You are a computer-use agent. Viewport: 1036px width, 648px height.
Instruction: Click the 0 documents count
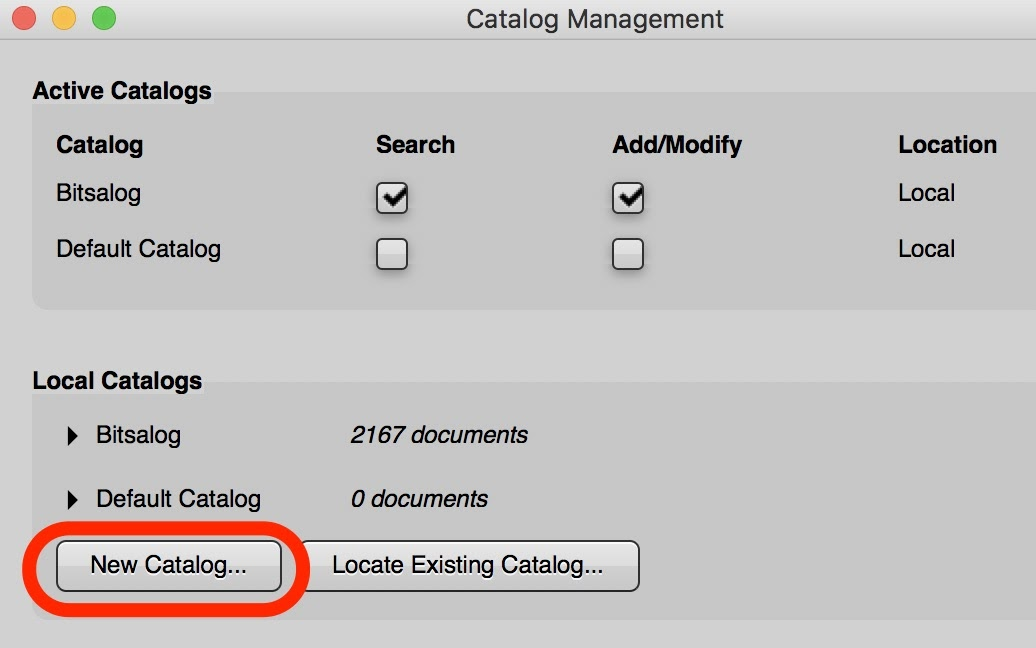[x=419, y=499]
